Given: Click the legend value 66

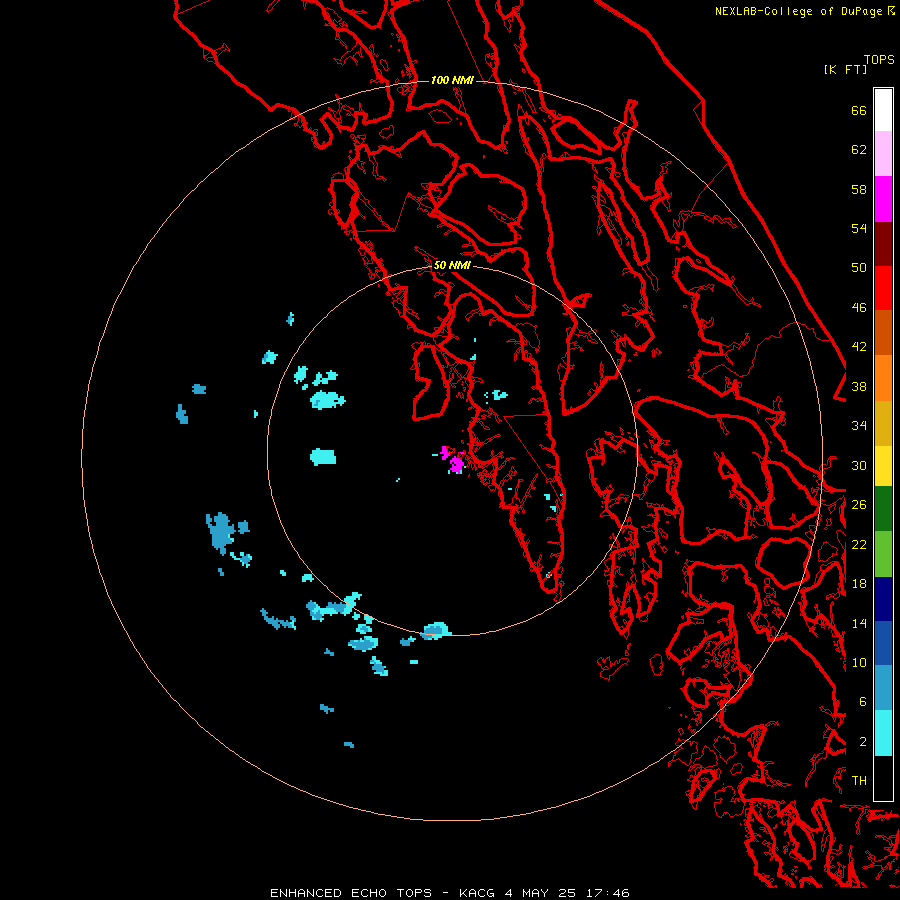Looking at the screenshot, I should [859, 110].
